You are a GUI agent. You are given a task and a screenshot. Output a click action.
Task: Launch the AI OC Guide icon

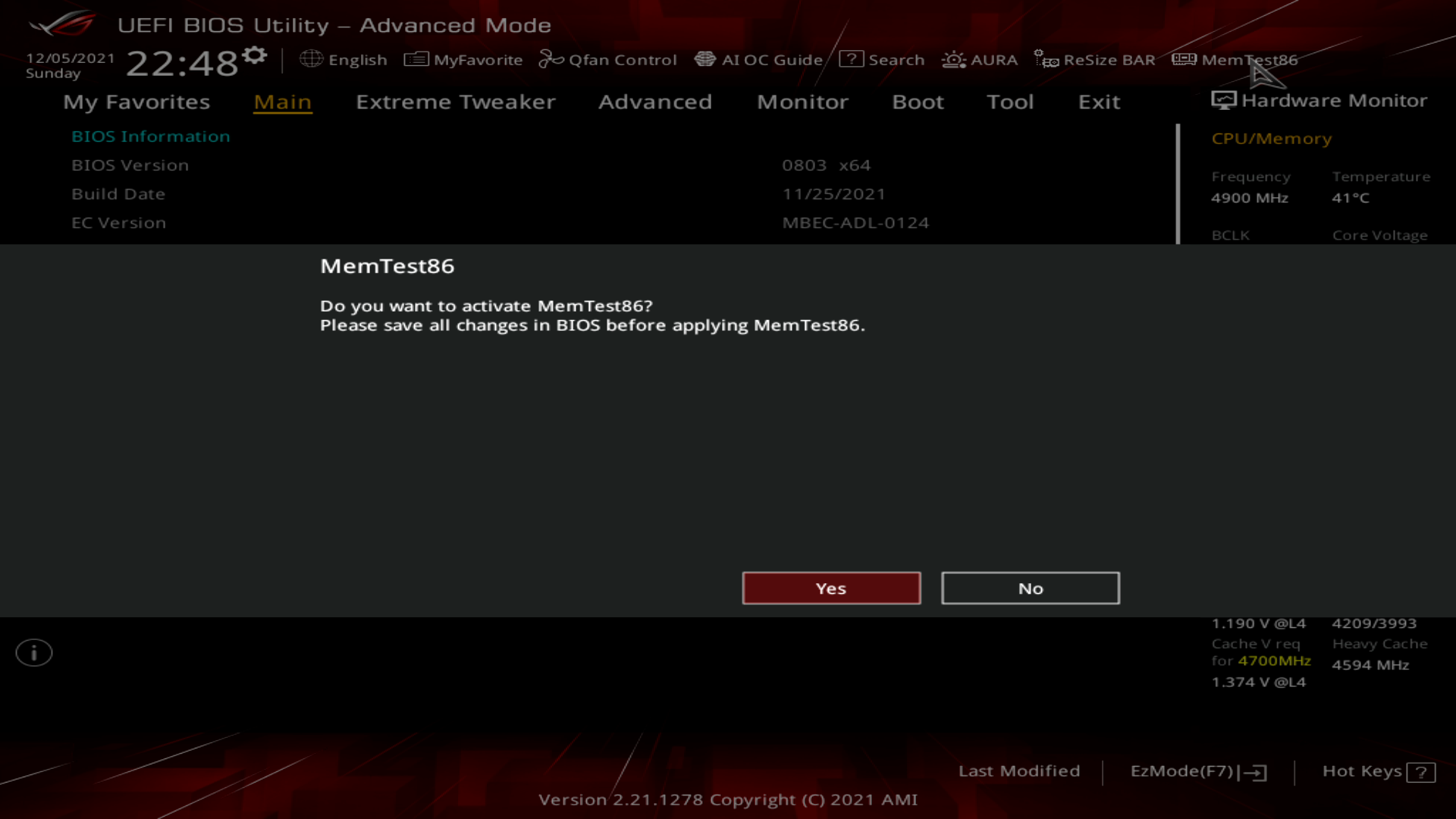pyautogui.click(x=705, y=59)
